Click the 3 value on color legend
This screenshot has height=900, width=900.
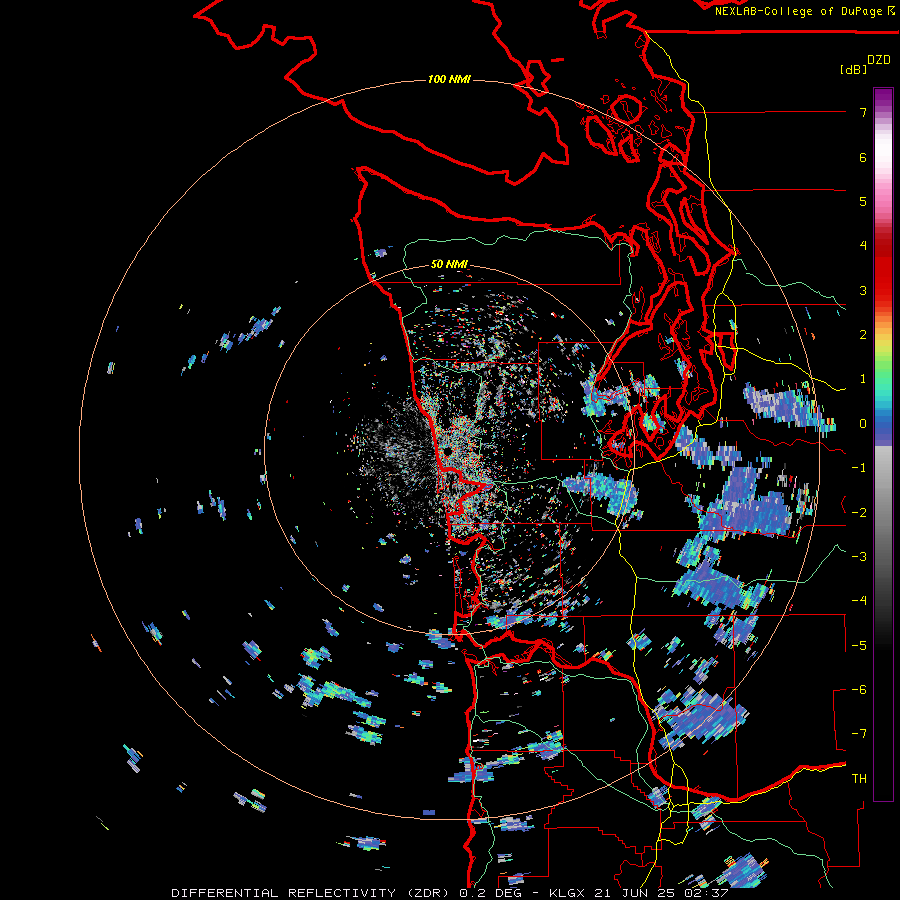pyautogui.click(x=863, y=290)
